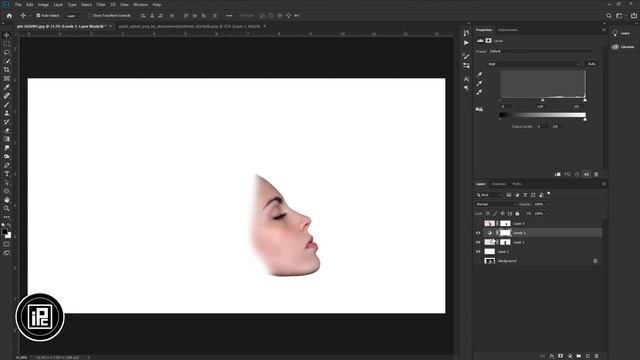This screenshot has width=640, height=360.
Task: Click the three-dots more options in options bar
Action: (229, 16)
